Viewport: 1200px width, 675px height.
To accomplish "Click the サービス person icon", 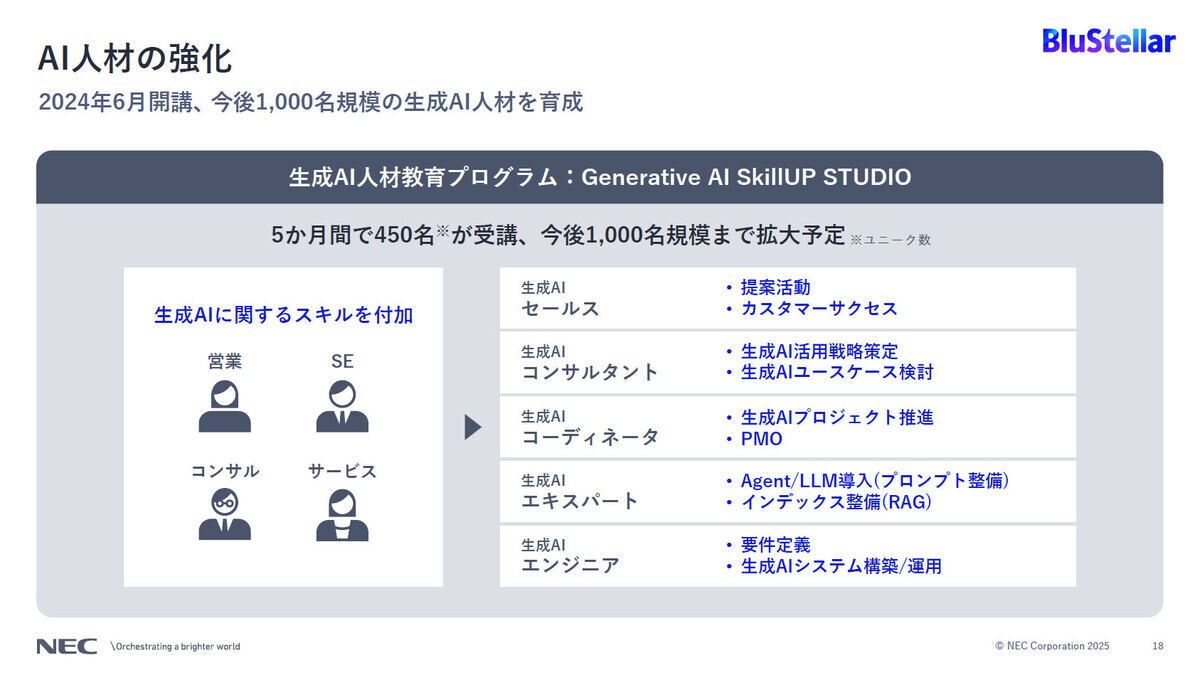I will 342,514.
